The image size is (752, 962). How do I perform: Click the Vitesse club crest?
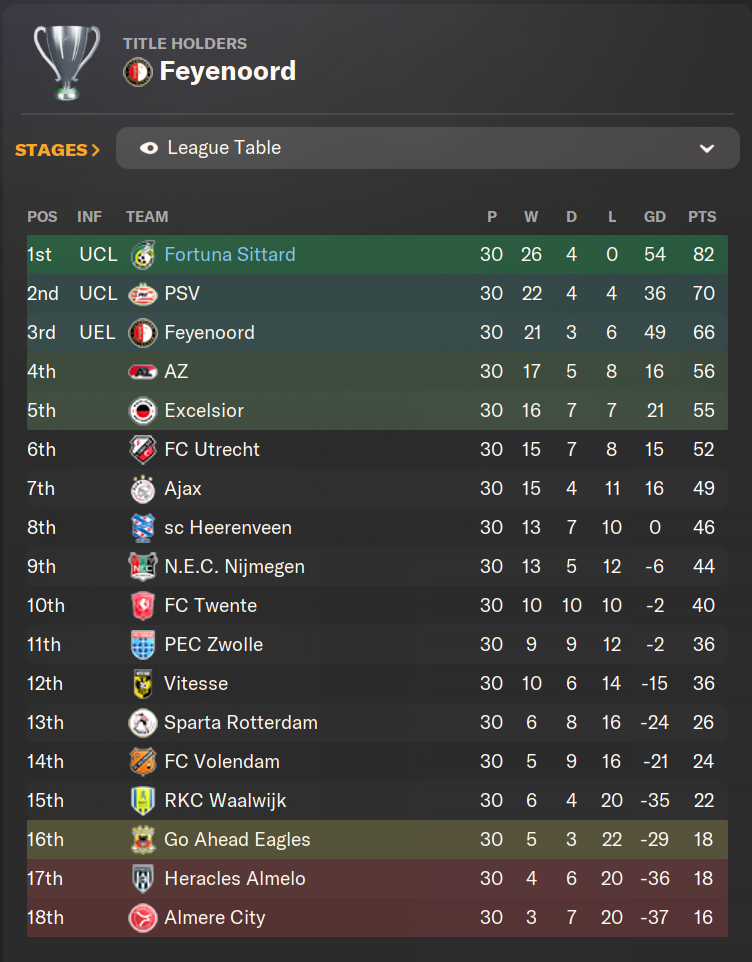coord(143,684)
